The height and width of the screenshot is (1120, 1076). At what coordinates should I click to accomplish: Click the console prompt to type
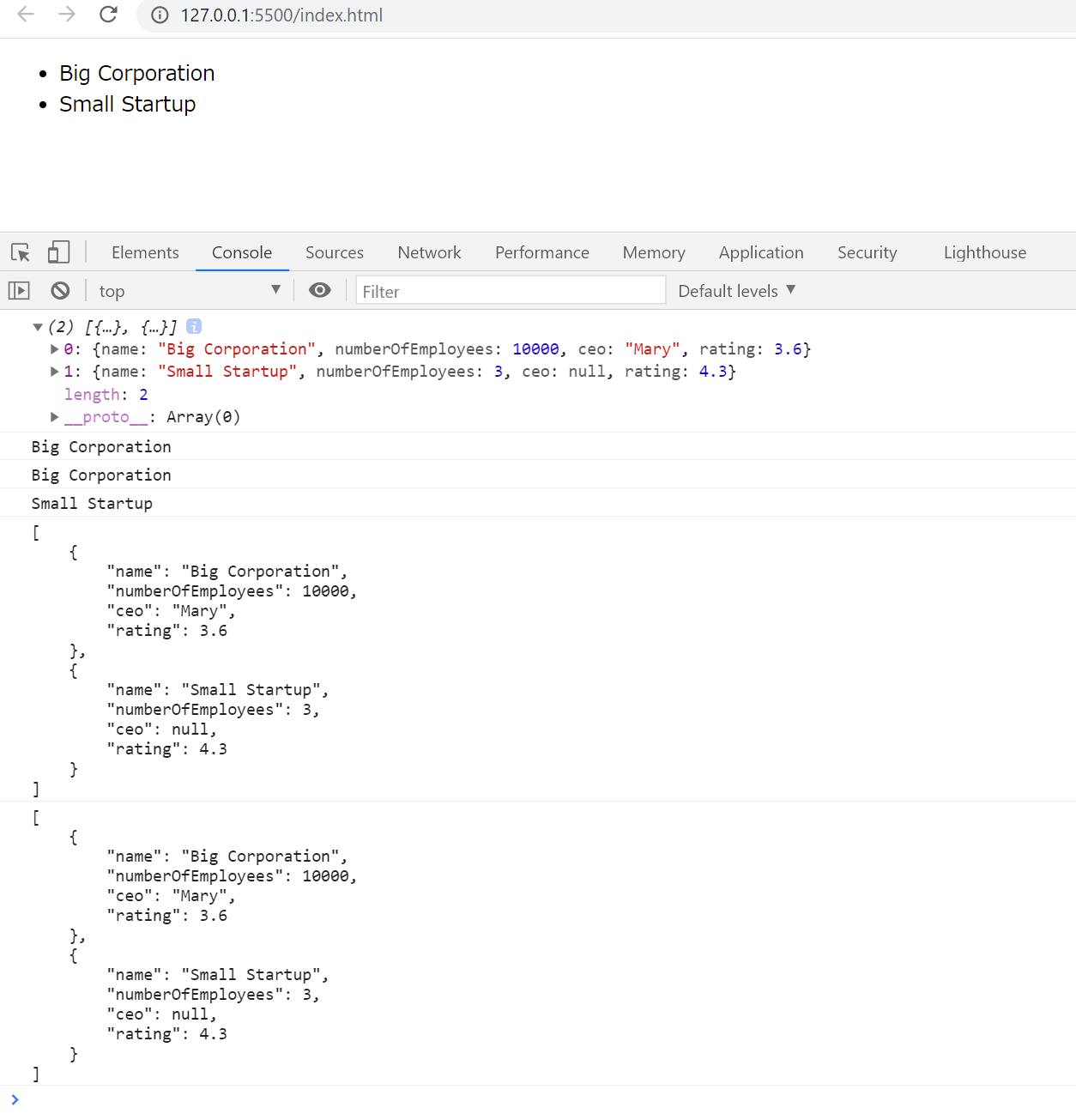click(x=86, y=1099)
